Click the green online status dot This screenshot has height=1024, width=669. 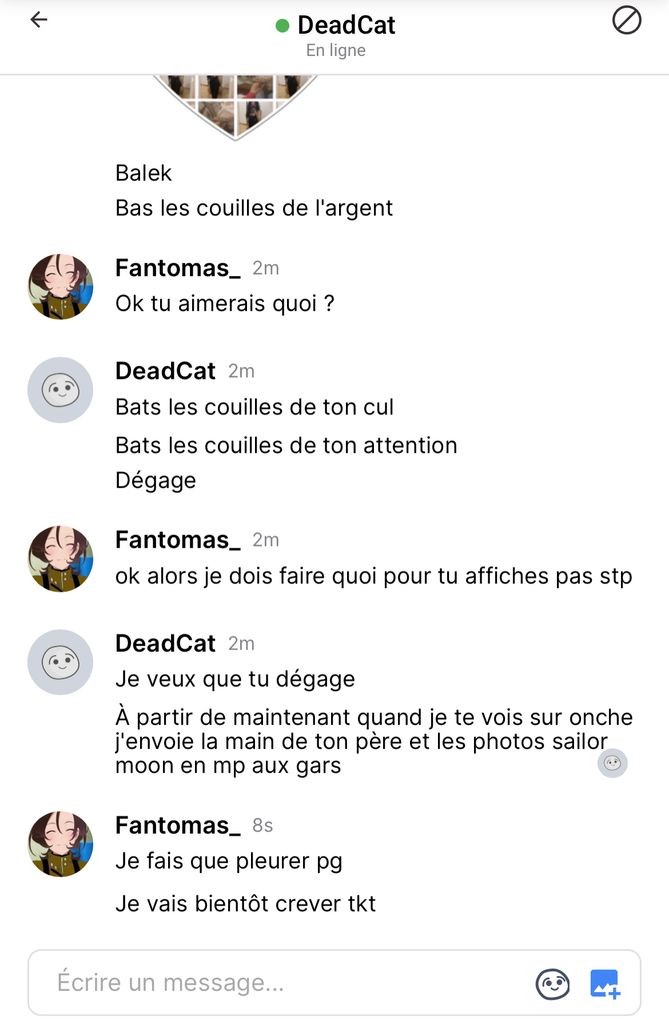[282, 26]
